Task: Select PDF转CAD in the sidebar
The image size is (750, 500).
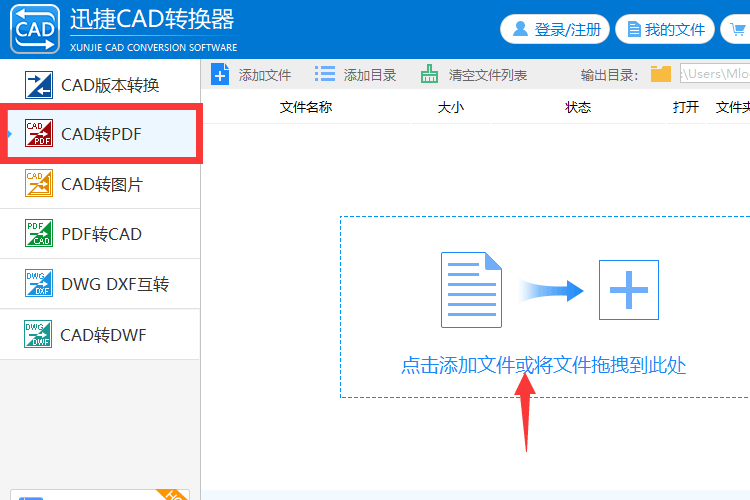Action: click(100, 233)
